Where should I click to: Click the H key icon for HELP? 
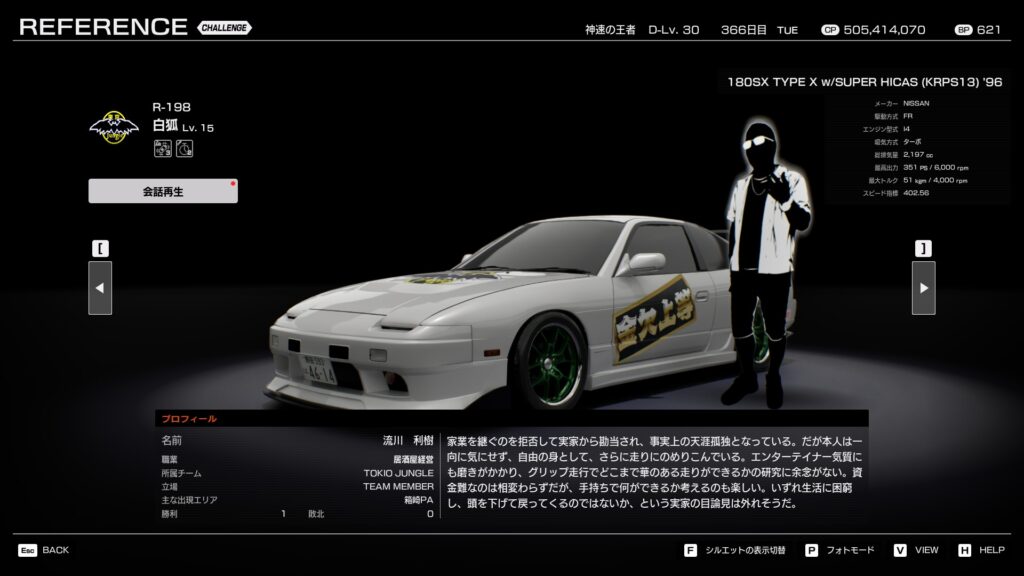[x=964, y=550]
